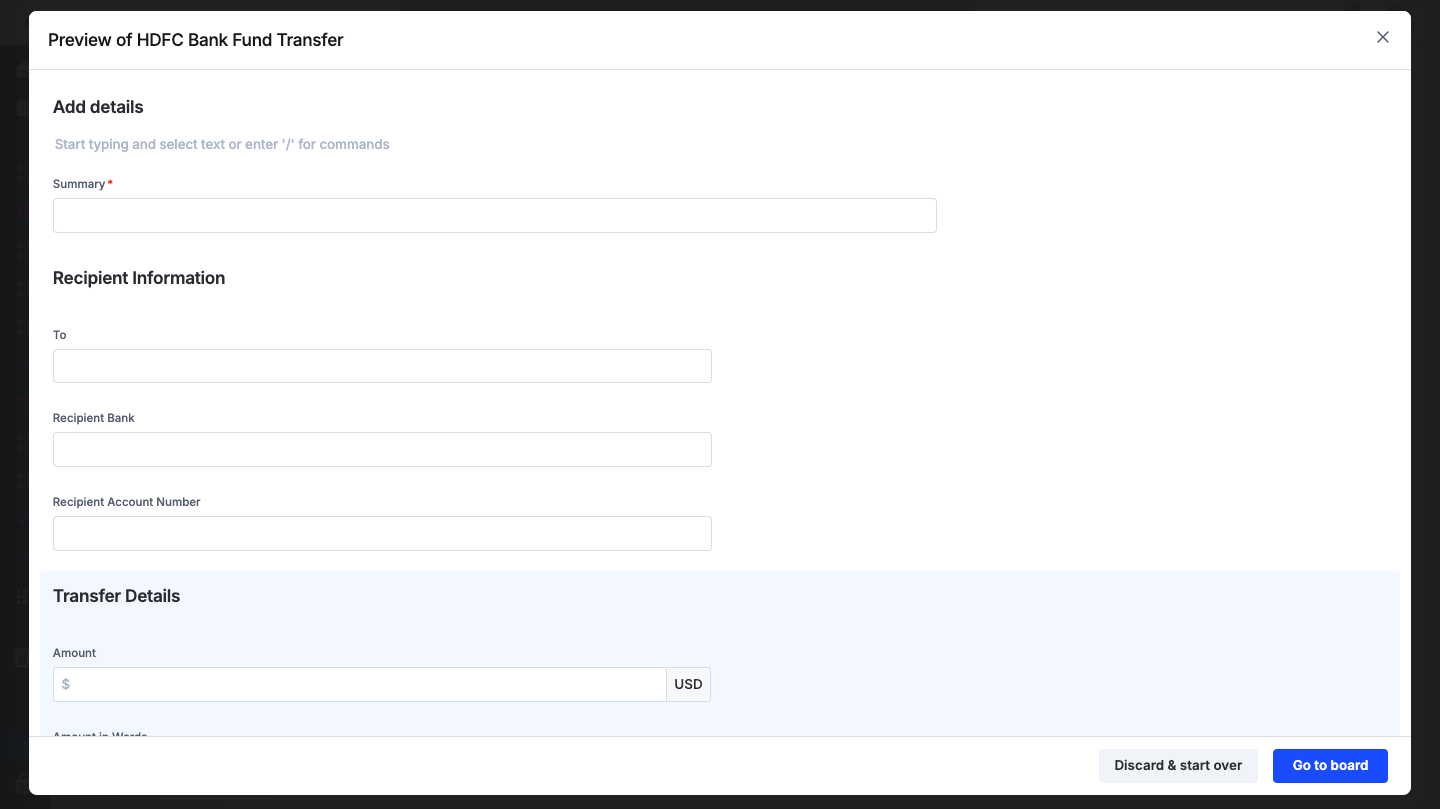
Task: Click the Recipient Bank label
Action: coord(94,418)
